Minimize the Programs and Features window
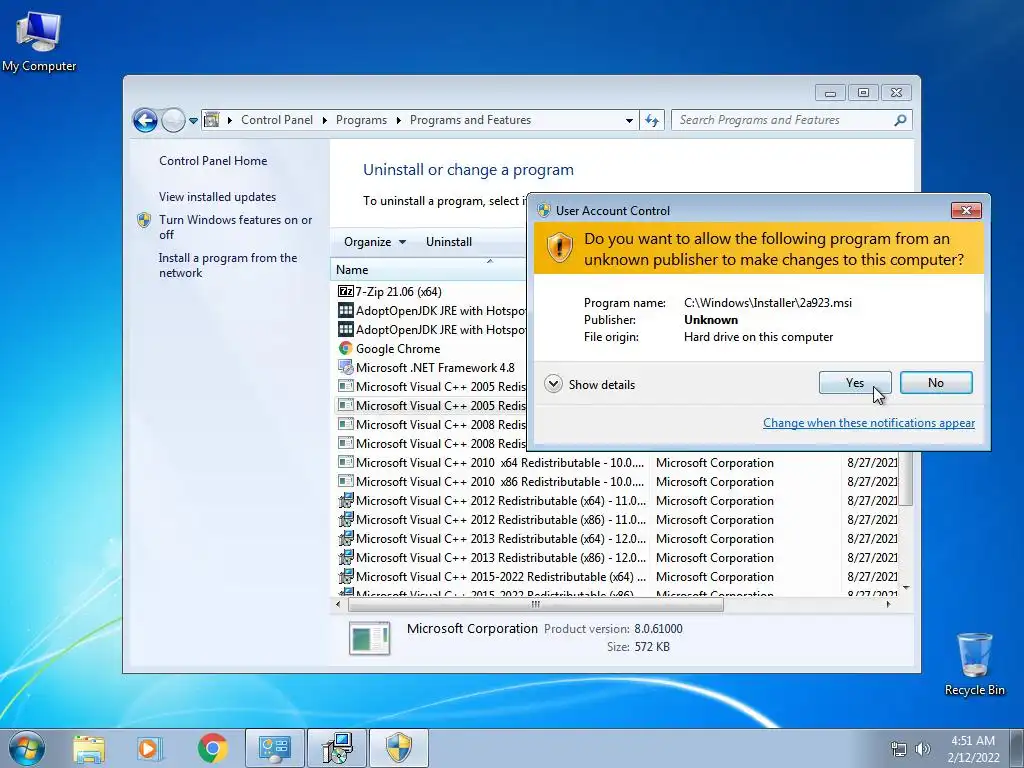Image resolution: width=1024 pixels, height=768 pixels. coord(831,93)
